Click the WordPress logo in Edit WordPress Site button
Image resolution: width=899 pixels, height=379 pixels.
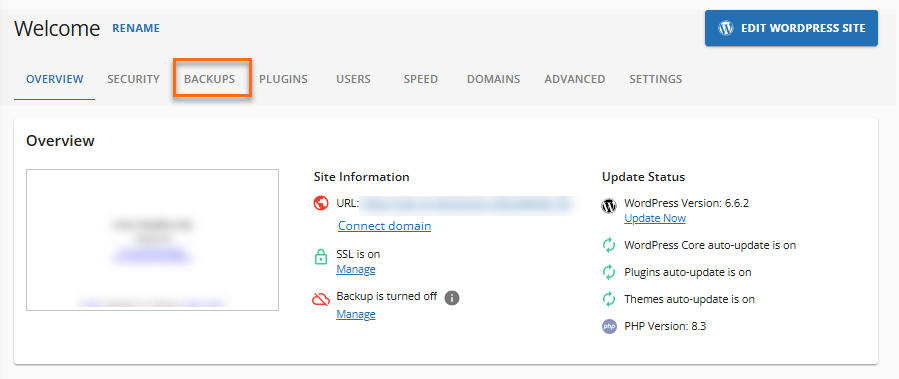[x=726, y=28]
